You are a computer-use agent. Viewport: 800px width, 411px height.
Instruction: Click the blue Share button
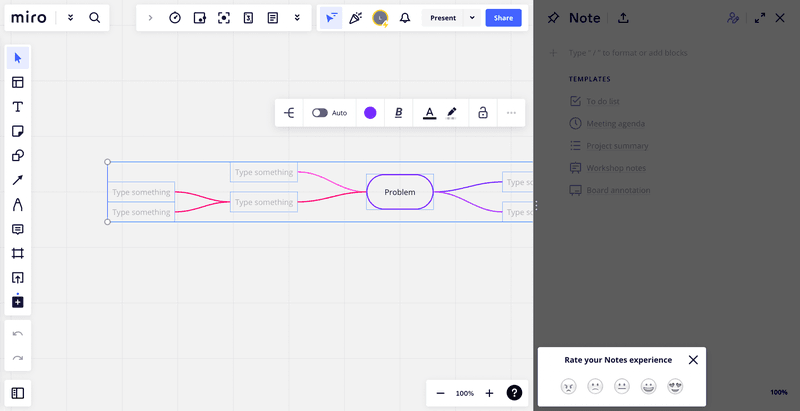pos(503,18)
